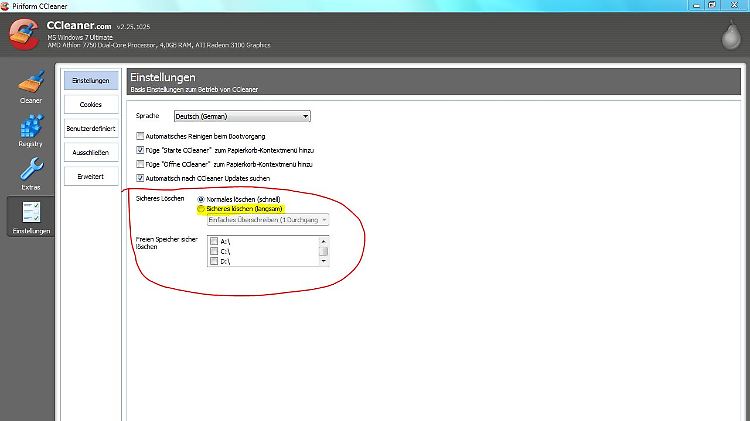Click the 'Sprache' label
This screenshot has width=750, height=421.
coord(147,116)
